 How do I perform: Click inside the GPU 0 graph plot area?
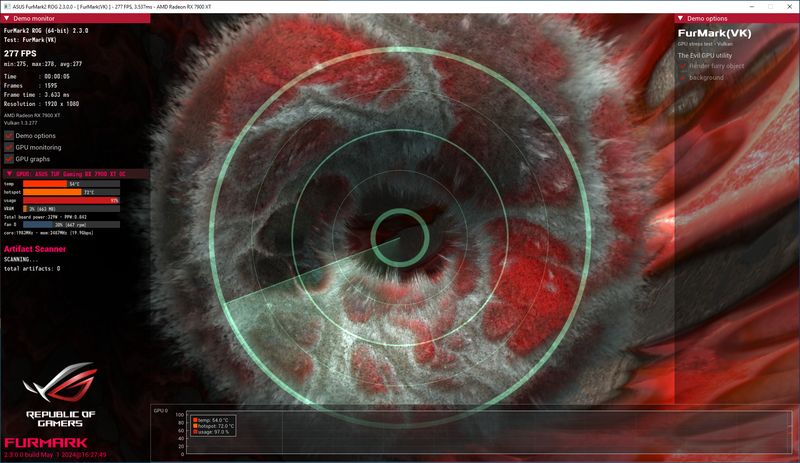(x=488, y=433)
